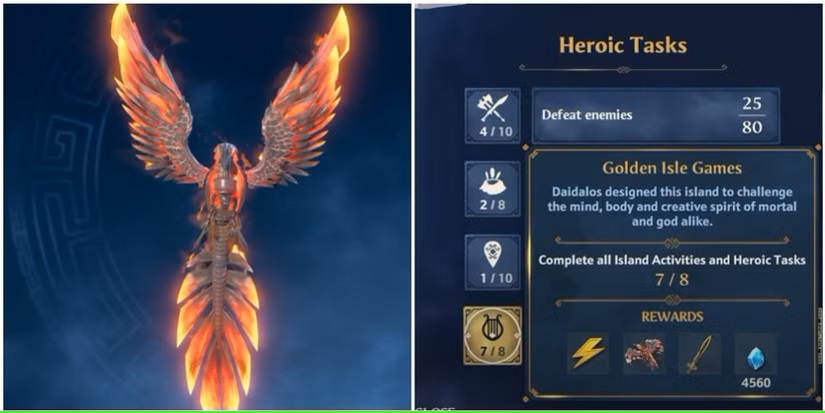Click the REWARDS section label

tap(672, 316)
